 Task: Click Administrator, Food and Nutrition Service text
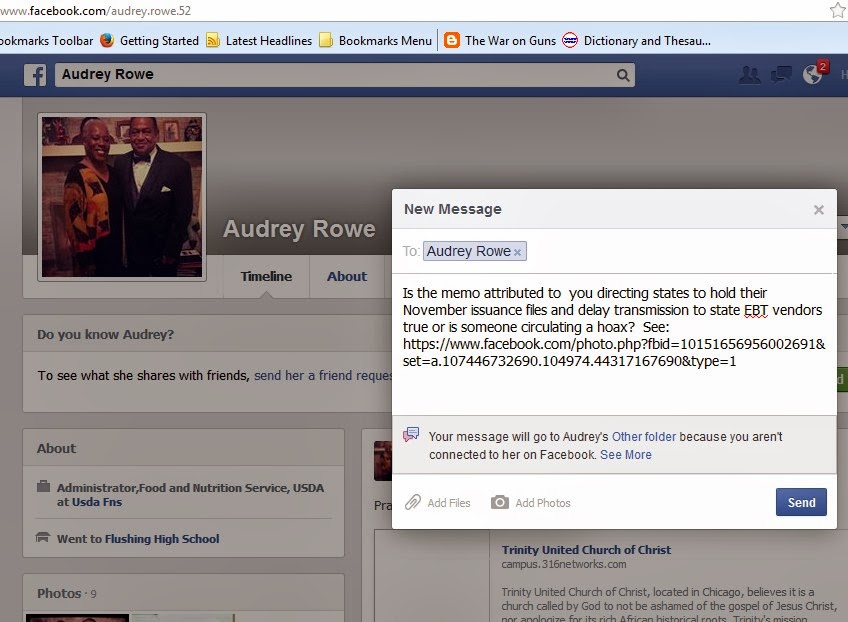(x=190, y=488)
